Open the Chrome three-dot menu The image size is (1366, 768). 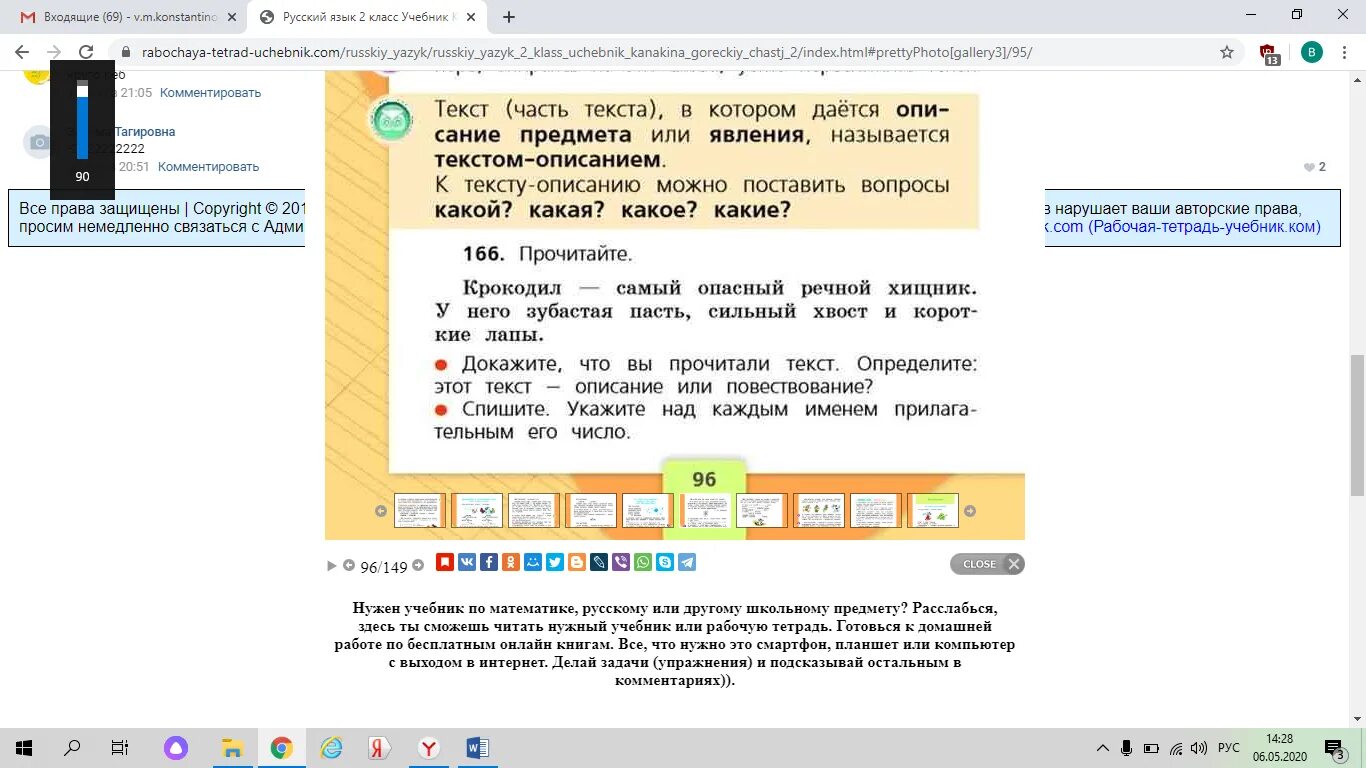pyautogui.click(x=1345, y=53)
